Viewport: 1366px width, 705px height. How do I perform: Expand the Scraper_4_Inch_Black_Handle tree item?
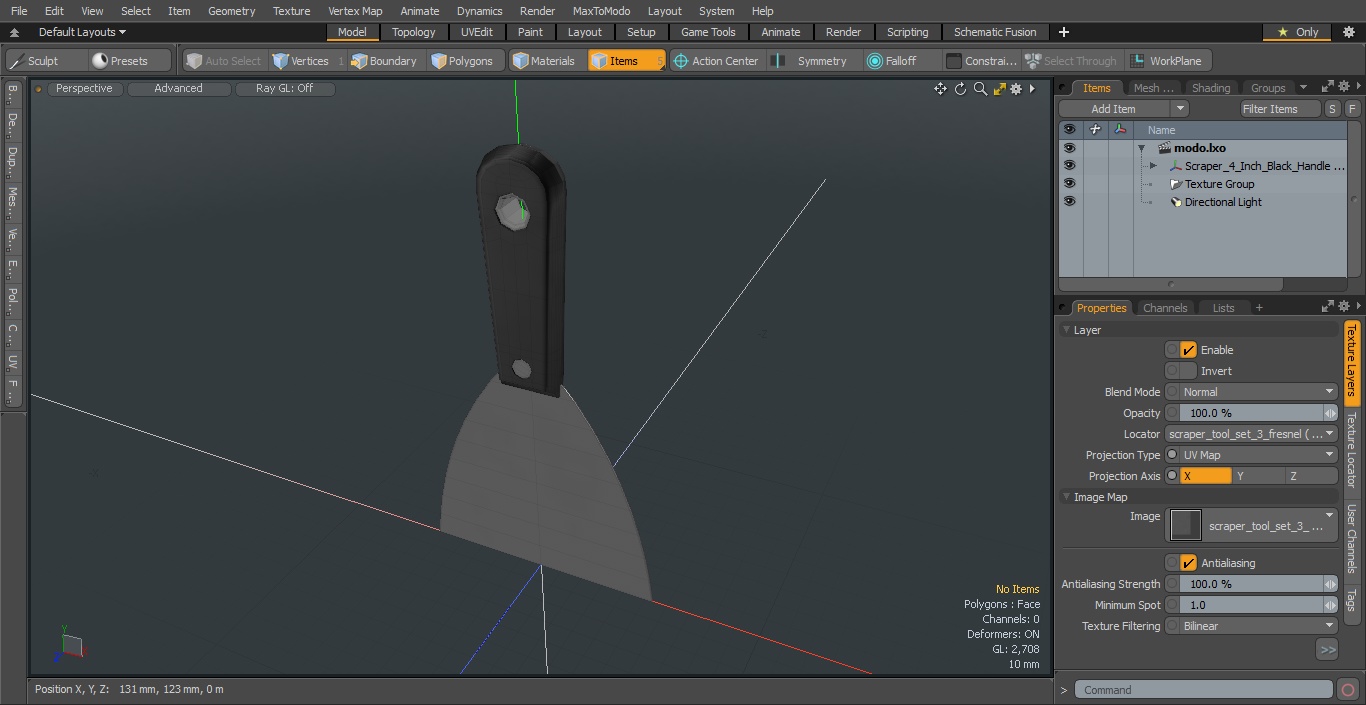click(x=1153, y=166)
